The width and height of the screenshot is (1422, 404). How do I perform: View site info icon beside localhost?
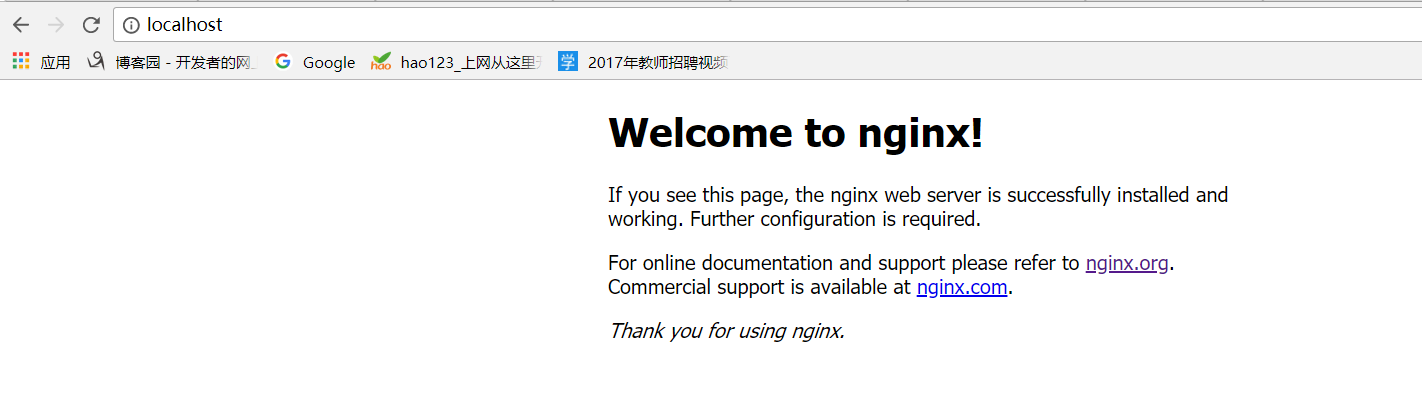point(131,25)
